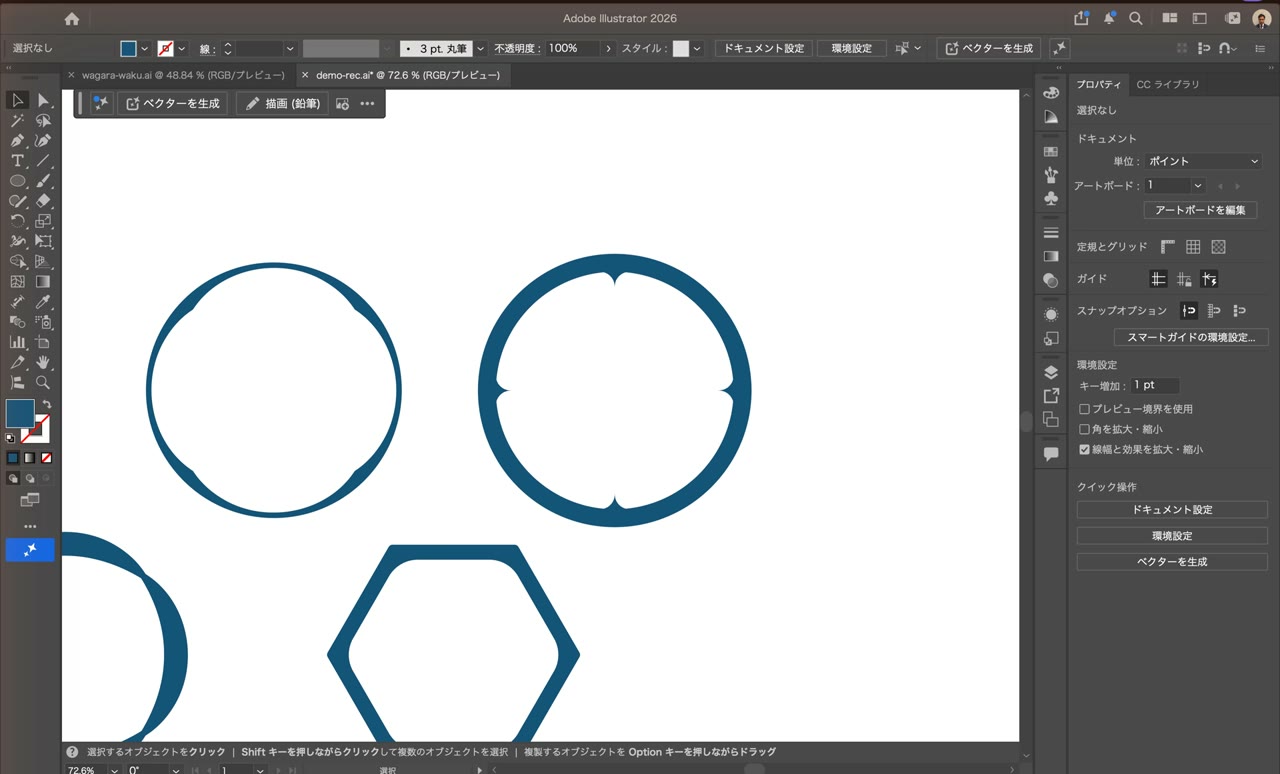
Task: Select the Magic Wand tool
Action: pos(17,120)
